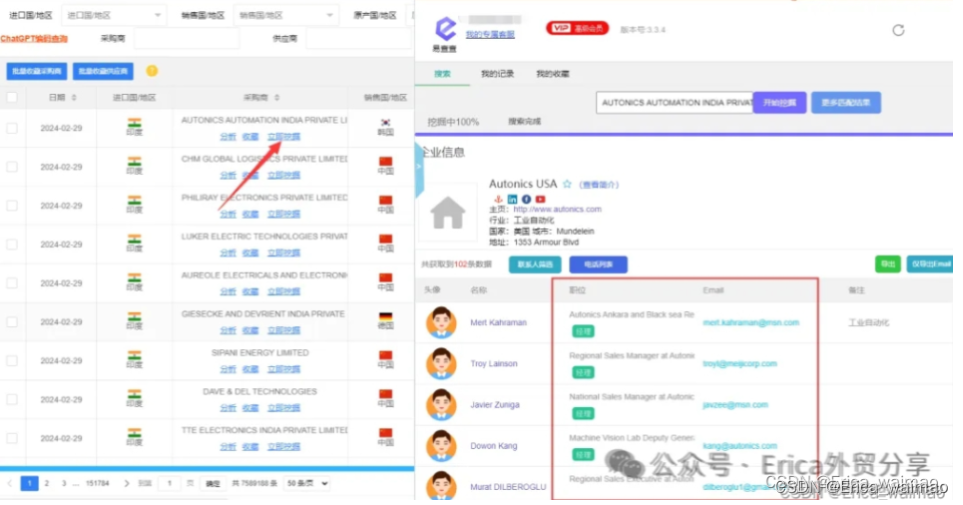
Task: Click the 仅导出Email button
Action: tap(930, 264)
